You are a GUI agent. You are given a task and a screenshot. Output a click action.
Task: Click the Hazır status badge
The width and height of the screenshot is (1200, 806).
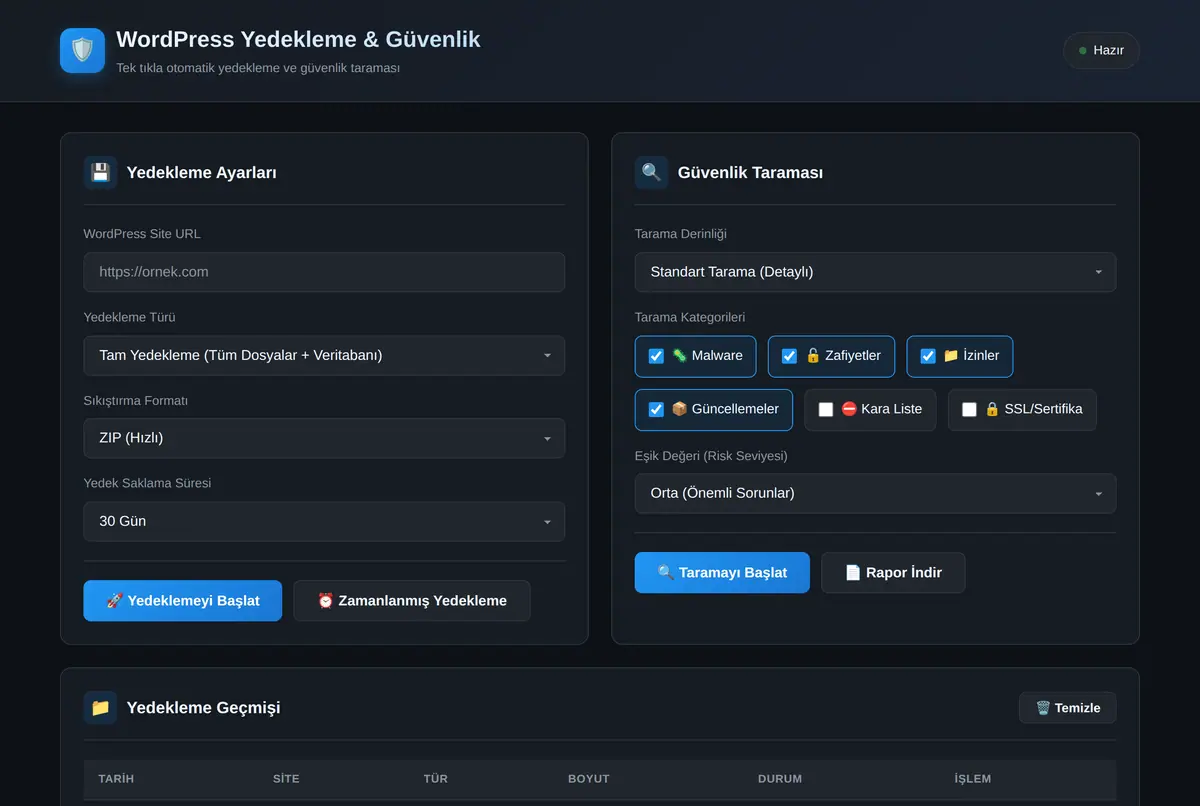tap(1101, 50)
